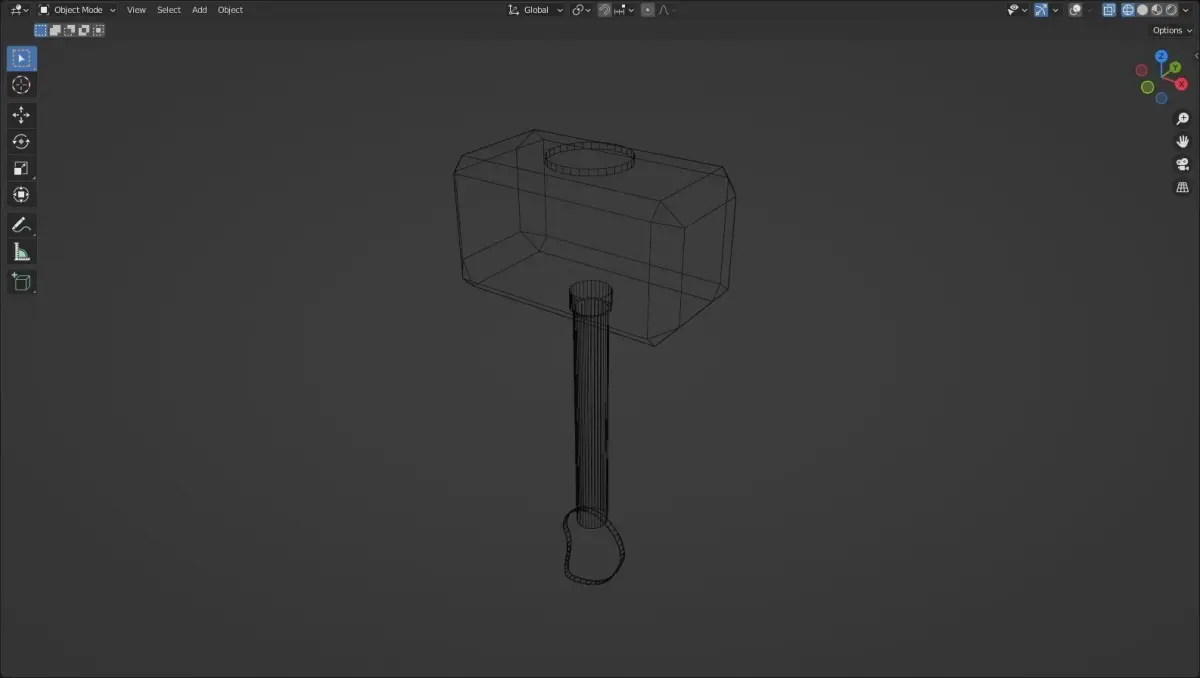Switch to rendered viewport shading
This screenshot has height=678, width=1200.
(1171, 10)
